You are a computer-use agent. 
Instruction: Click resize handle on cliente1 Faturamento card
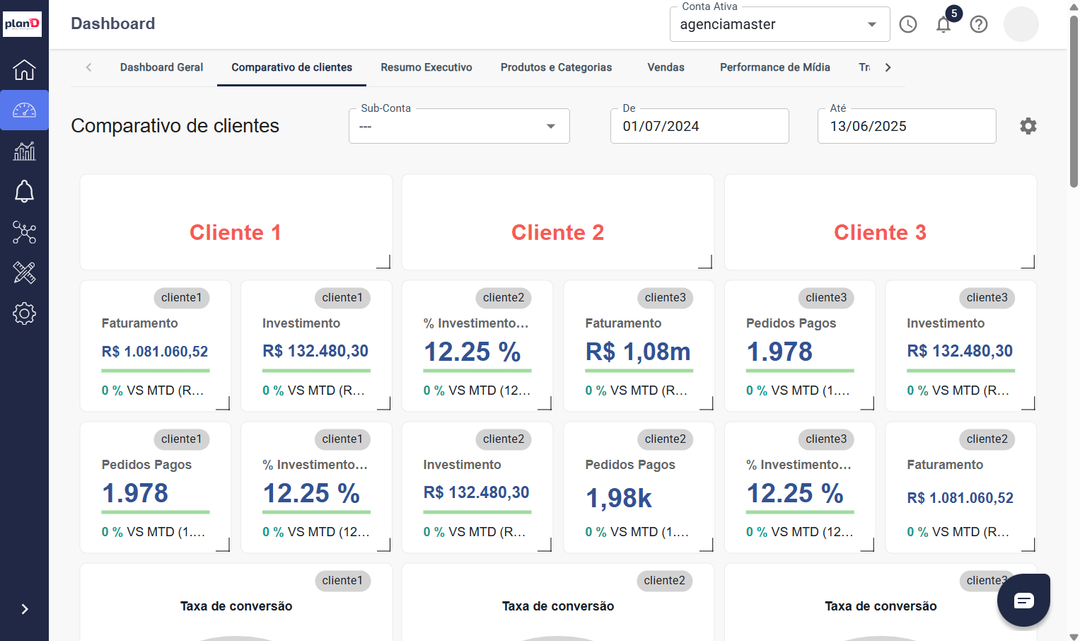click(222, 403)
